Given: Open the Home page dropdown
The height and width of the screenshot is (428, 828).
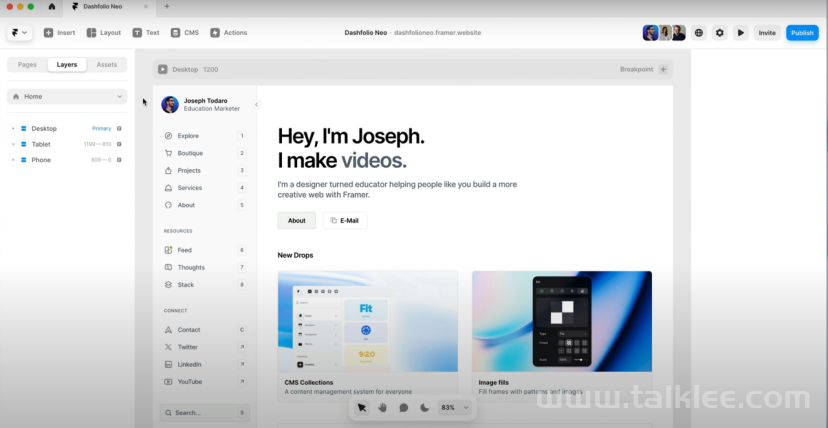Looking at the screenshot, I should click(67, 97).
